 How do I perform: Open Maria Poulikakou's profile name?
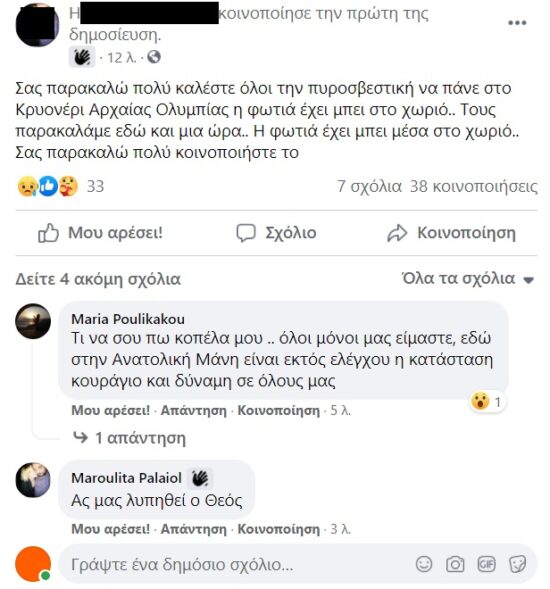128,319
